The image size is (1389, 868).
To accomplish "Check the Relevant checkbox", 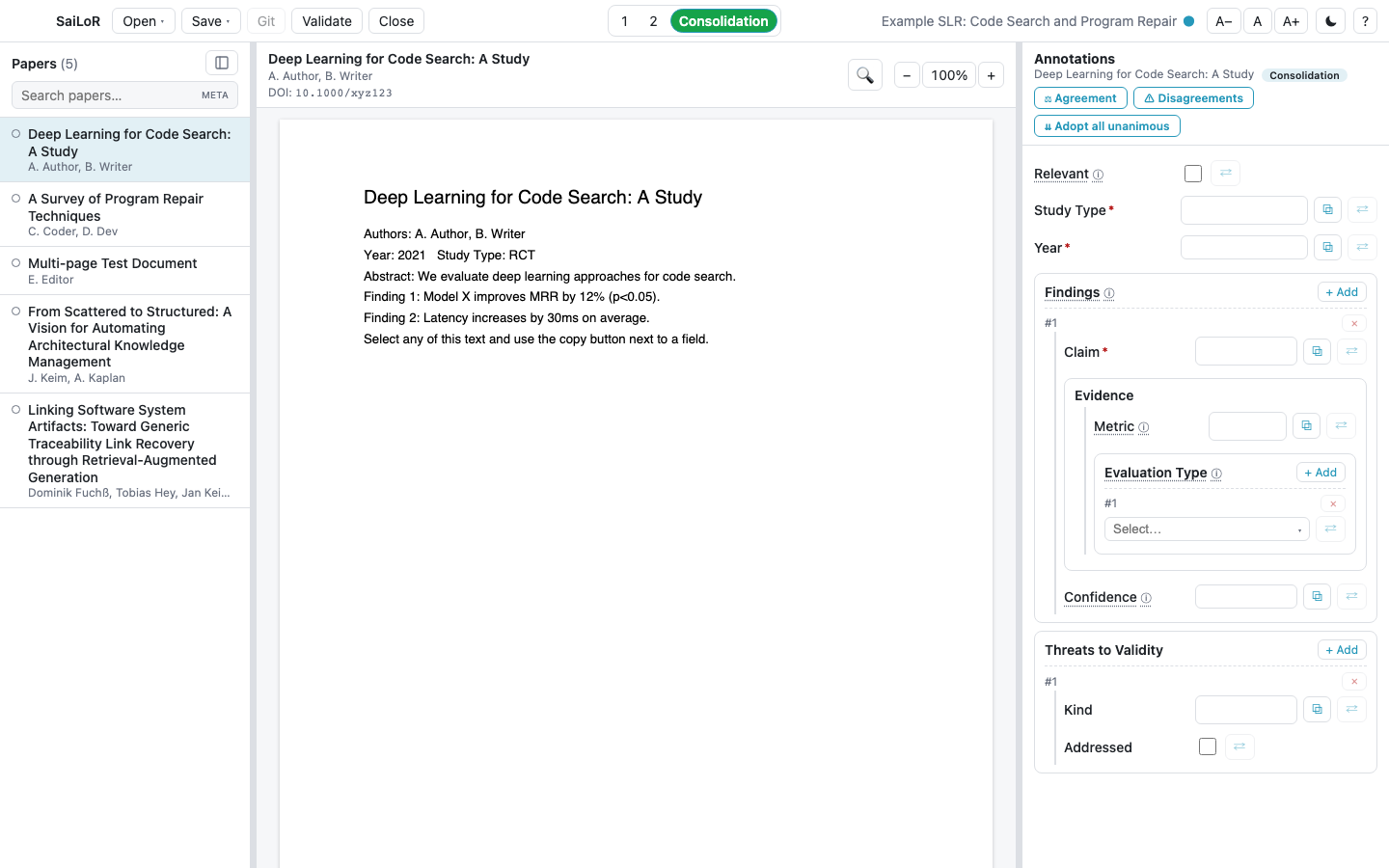I will click(x=1193, y=174).
